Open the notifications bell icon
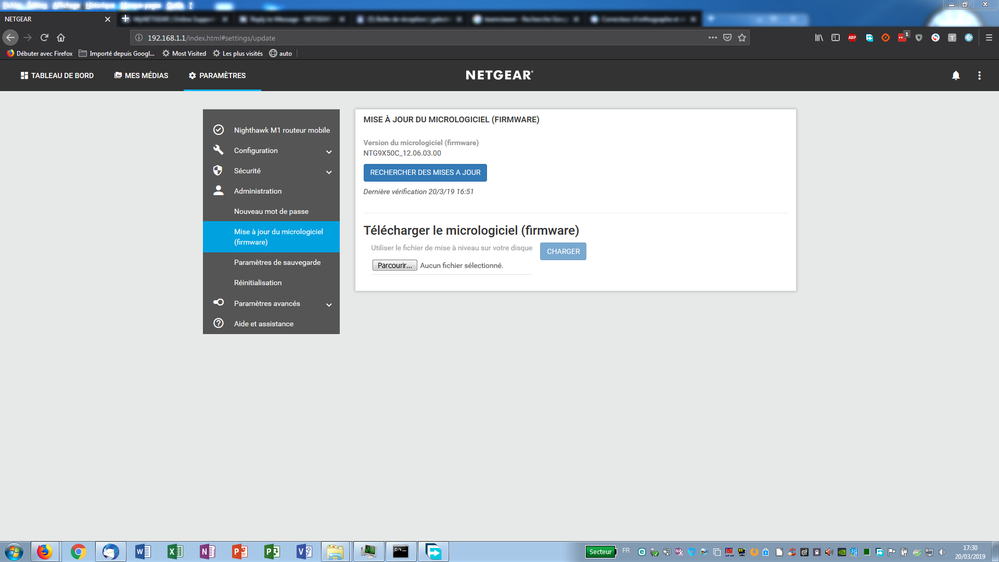 (x=956, y=75)
